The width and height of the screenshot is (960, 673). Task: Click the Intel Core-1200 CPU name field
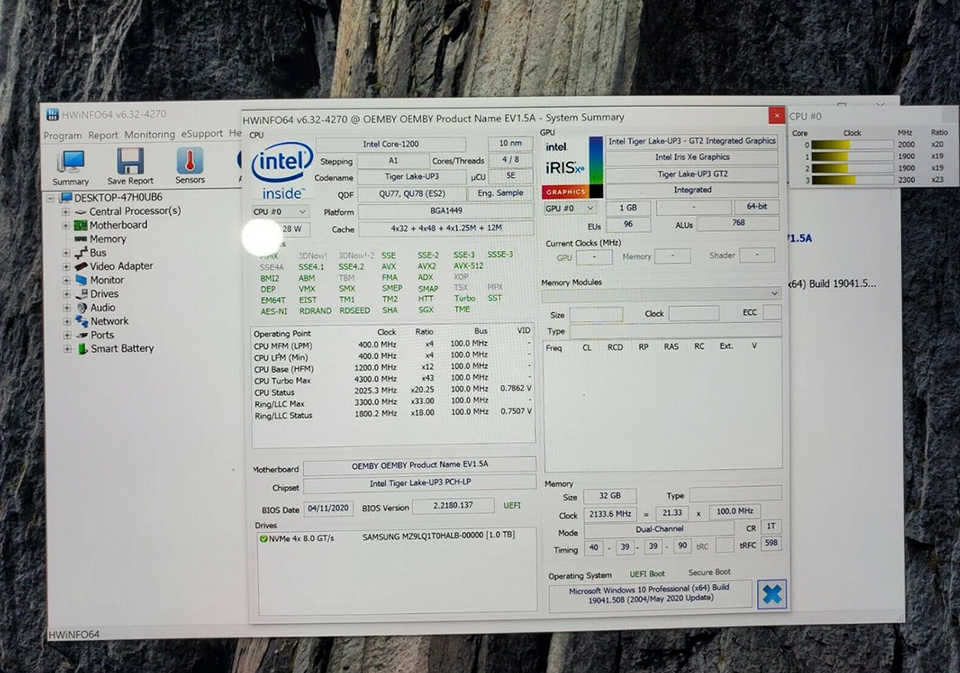(391, 145)
